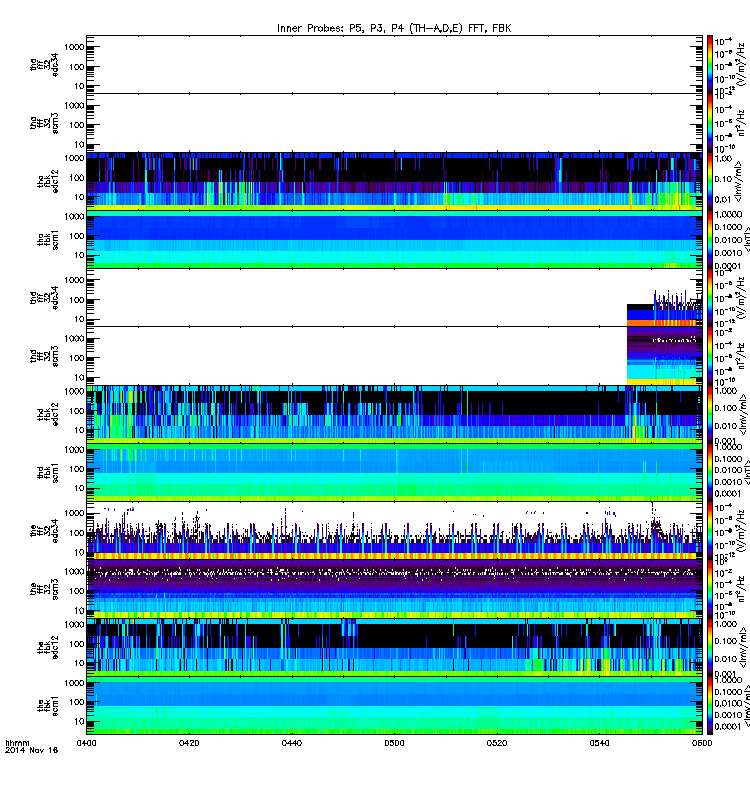750x800 pixels.
Task: Click the color bar beside tha fff scm3
Action: coord(710,123)
